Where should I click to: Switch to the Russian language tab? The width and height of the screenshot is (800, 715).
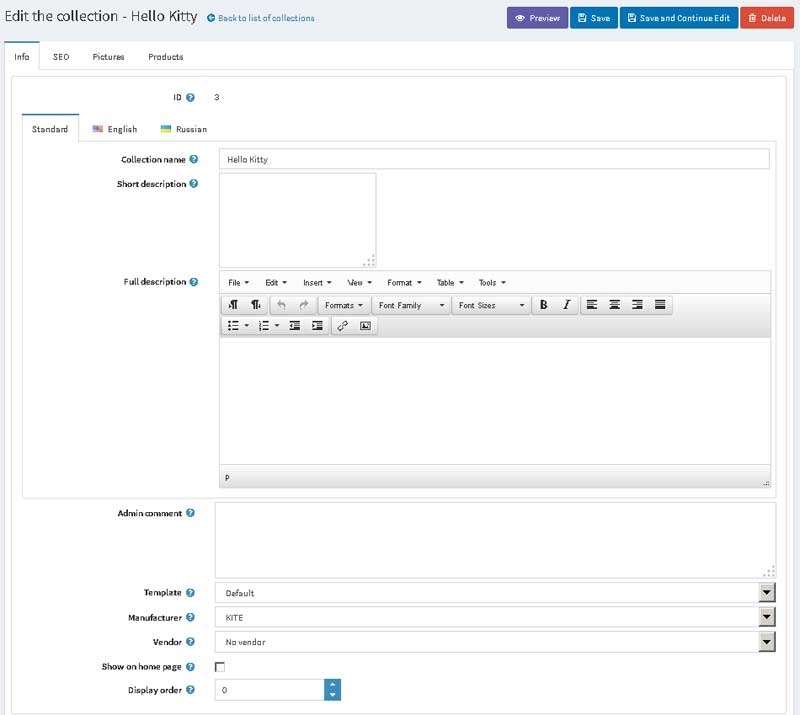coord(184,129)
